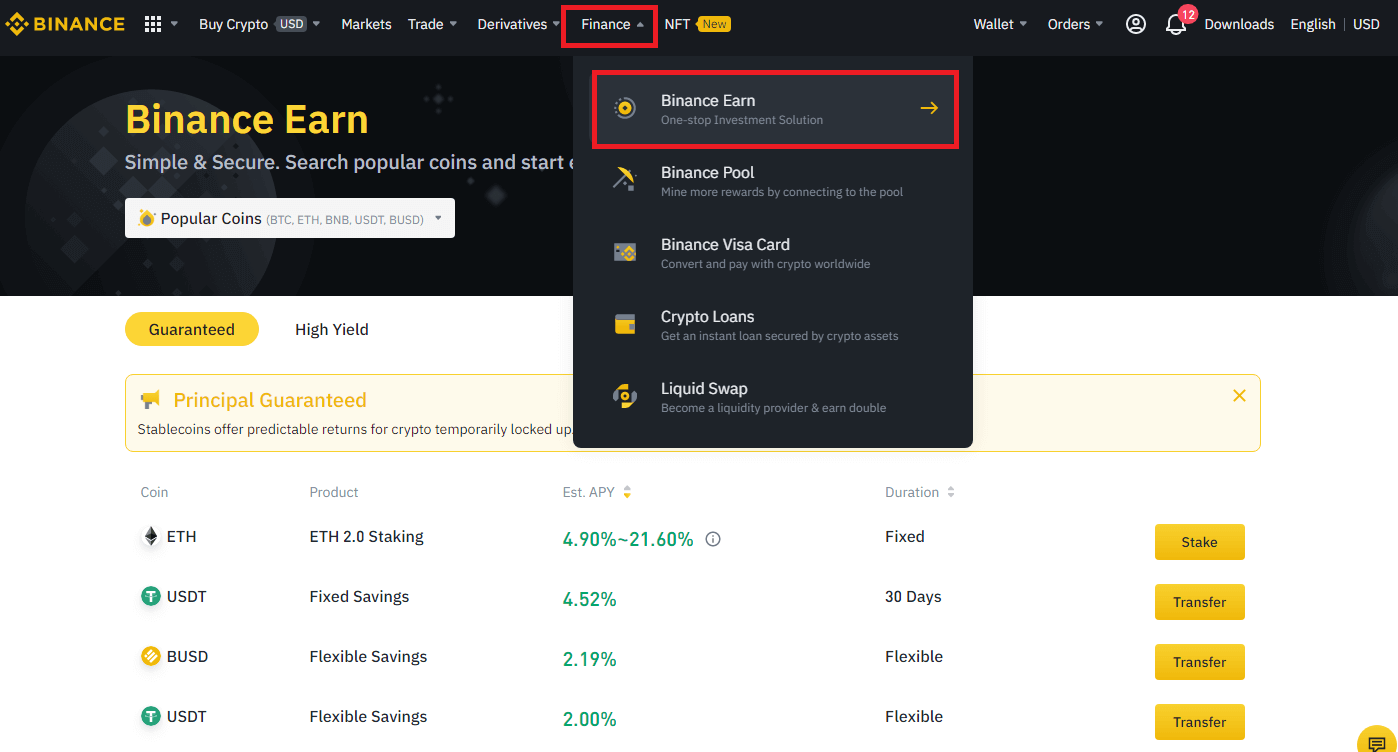Open the Popular Coins filter dropdown
The width and height of the screenshot is (1398, 752).
[290, 218]
